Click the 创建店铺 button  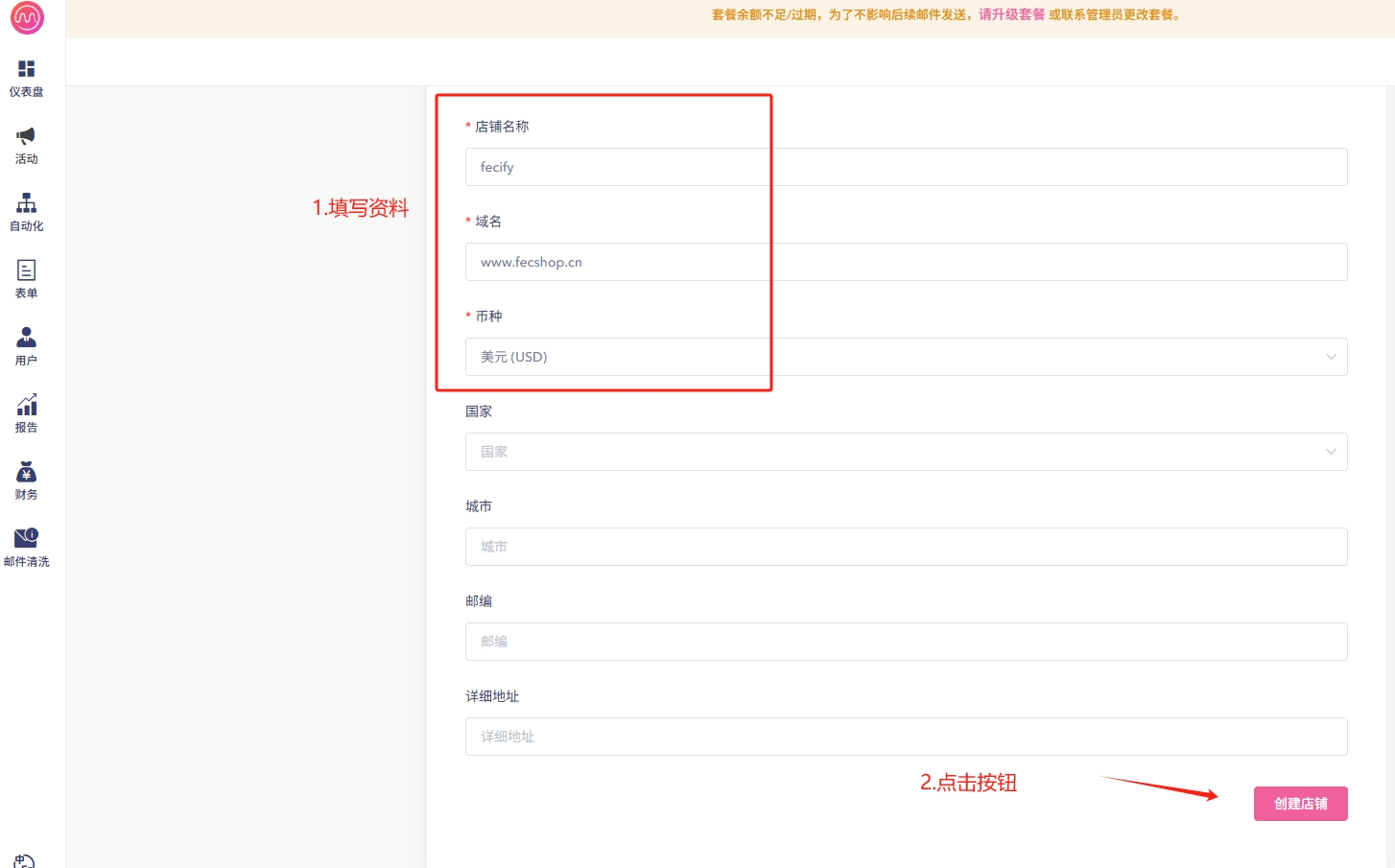1300,804
